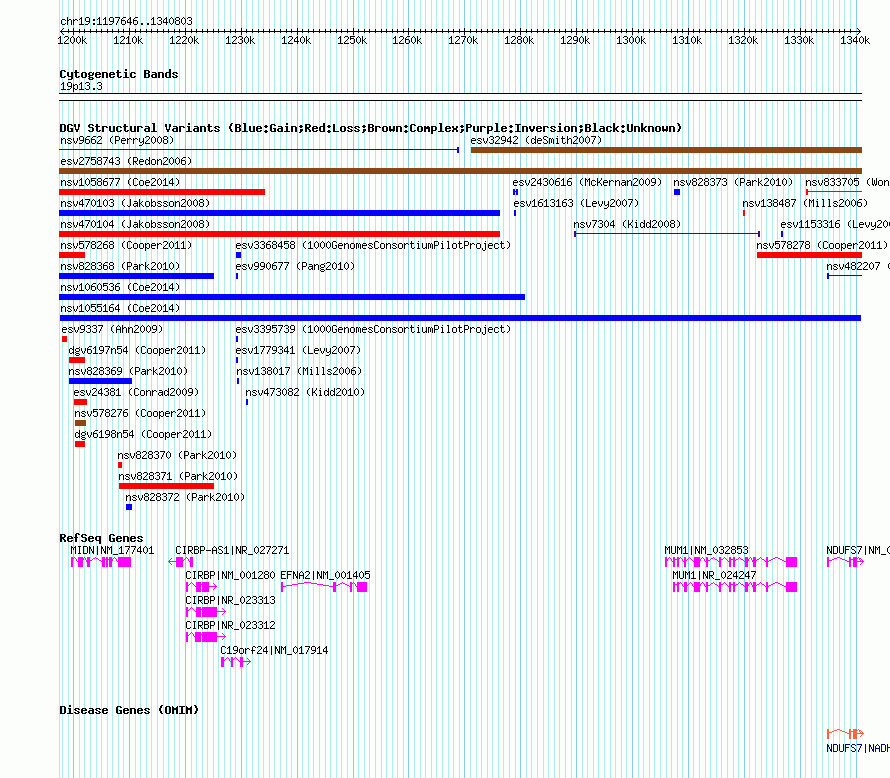The image size is (890, 778).
Task: Click the 1300k mark on the ruler
Action: click(x=631, y=40)
